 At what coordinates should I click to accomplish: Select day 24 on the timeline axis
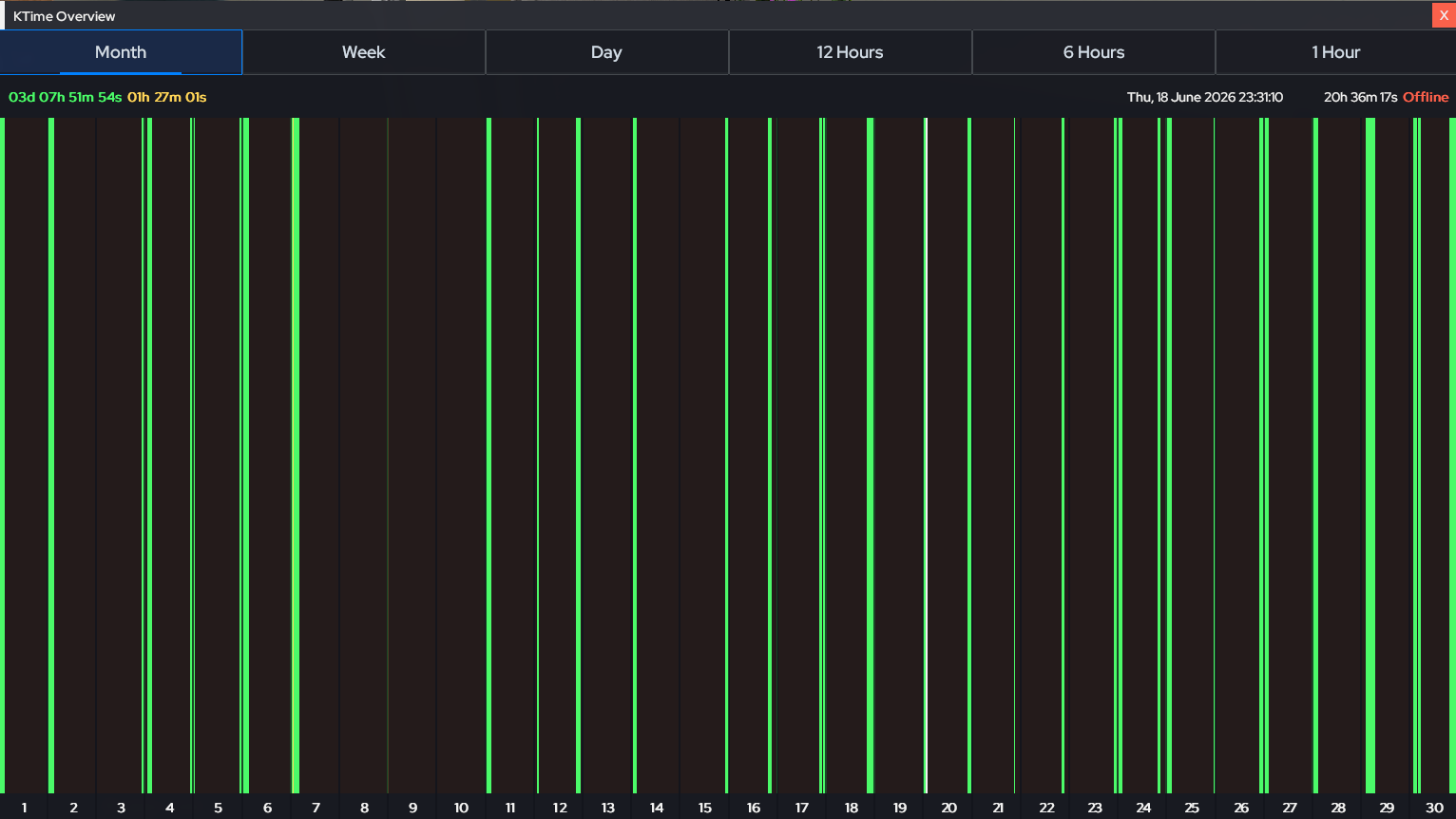(1143, 808)
